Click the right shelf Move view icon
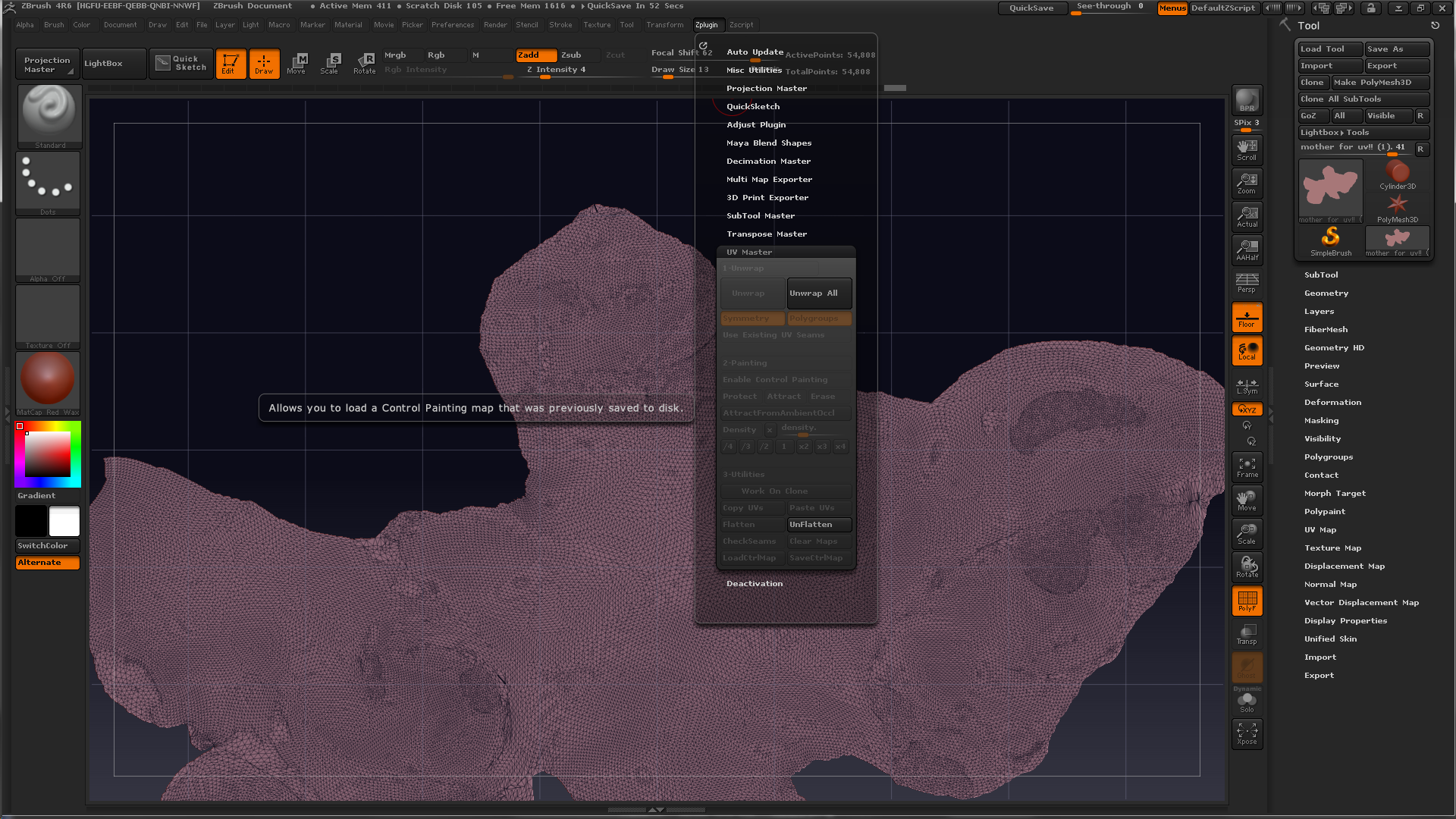1456x819 pixels. [x=1247, y=500]
